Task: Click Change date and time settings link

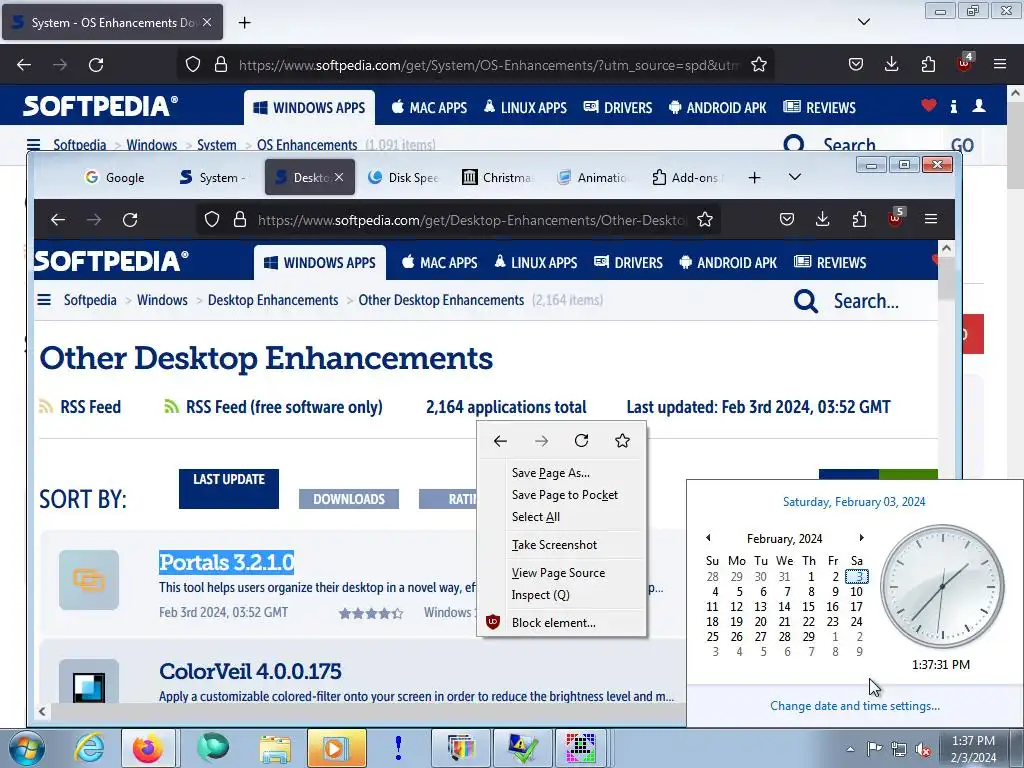Action: [x=855, y=706]
